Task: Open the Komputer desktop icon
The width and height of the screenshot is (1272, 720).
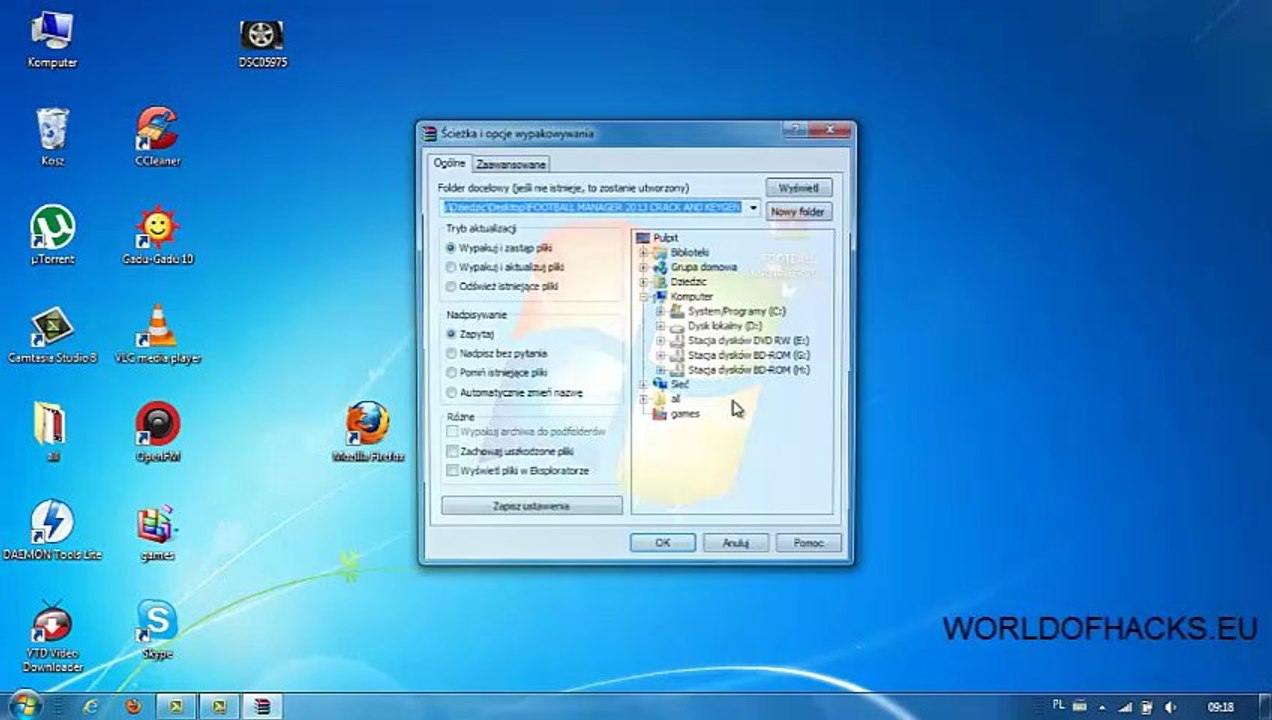Action: (52, 40)
